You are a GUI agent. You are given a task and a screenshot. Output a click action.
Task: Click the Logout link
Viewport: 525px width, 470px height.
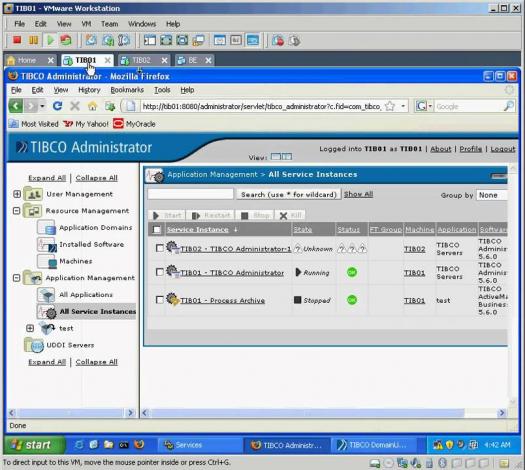(503, 149)
